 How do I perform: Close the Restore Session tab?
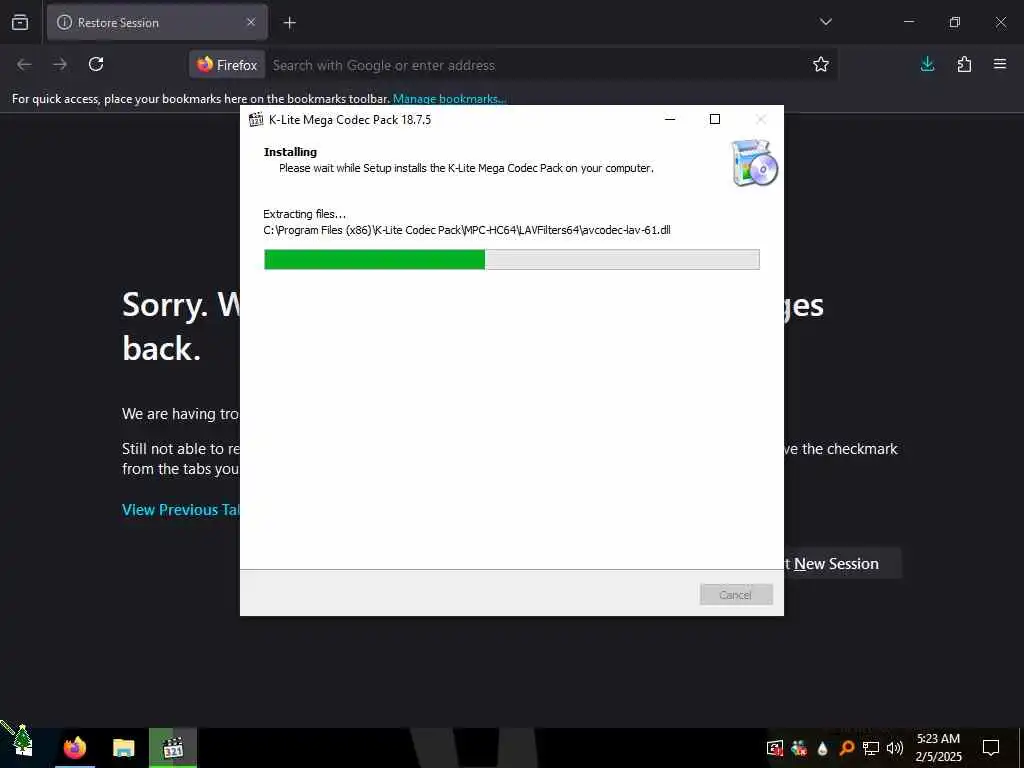pyautogui.click(x=251, y=22)
